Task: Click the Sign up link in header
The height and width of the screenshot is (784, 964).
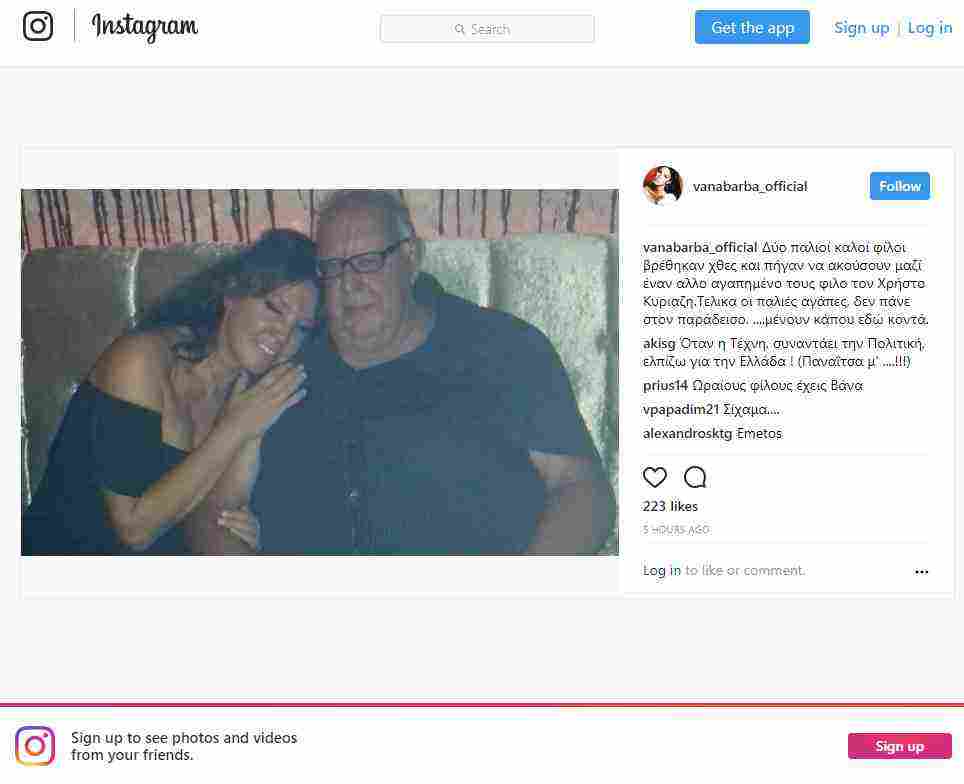Action: pyautogui.click(x=861, y=28)
